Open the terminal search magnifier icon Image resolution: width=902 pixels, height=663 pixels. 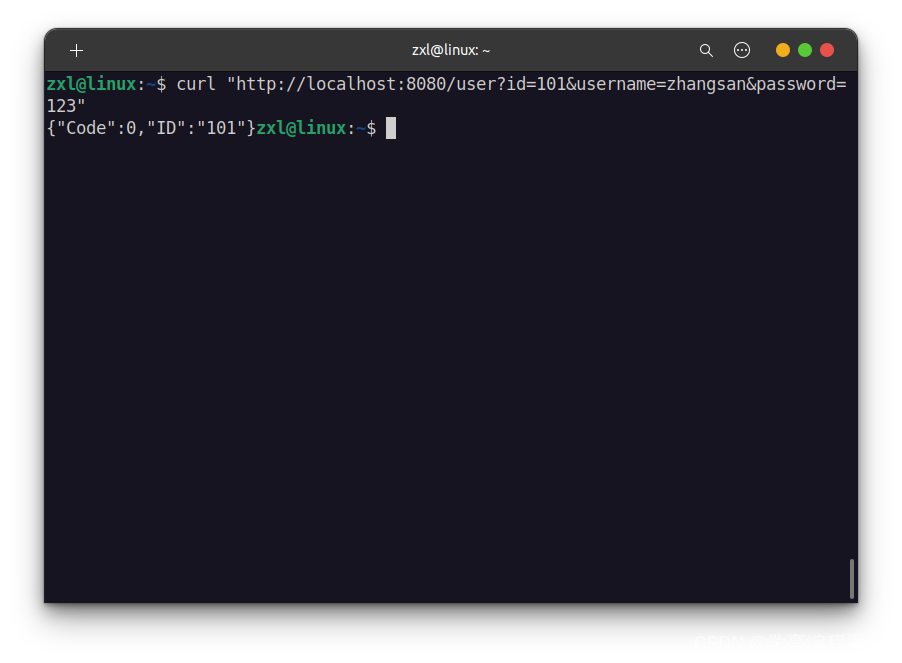tap(706, 51)
